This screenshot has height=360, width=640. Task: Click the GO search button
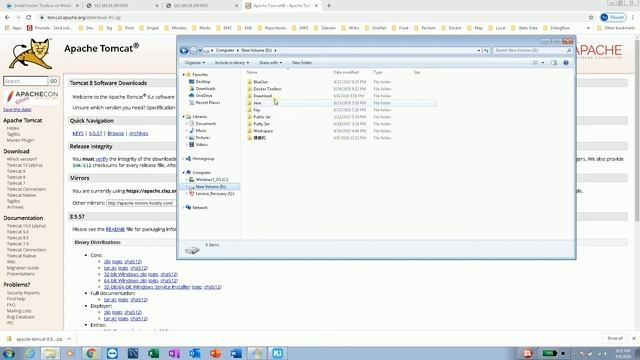[x=53, y=81]
